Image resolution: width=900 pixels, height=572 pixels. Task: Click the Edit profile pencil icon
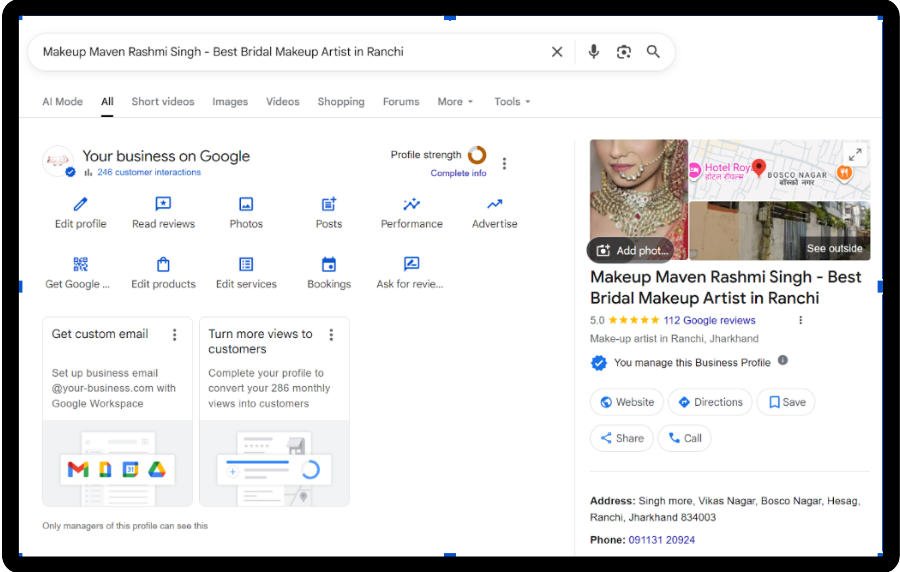(x=80, y=204)
